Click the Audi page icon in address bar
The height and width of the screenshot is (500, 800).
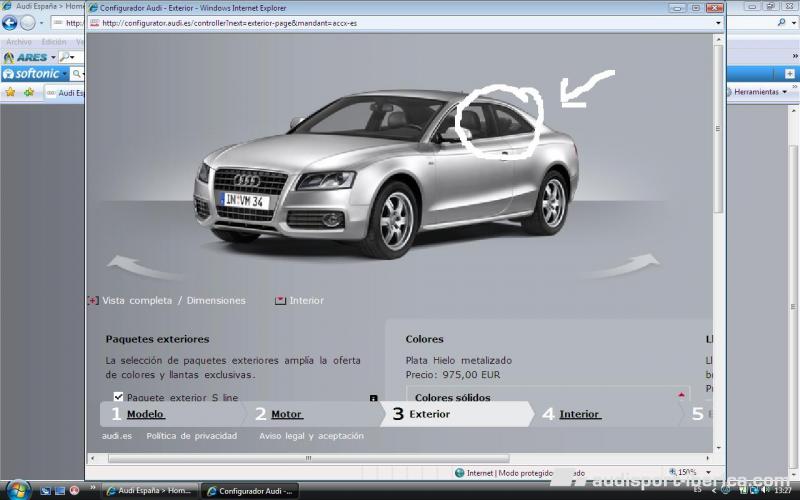(x=94, y=23)
